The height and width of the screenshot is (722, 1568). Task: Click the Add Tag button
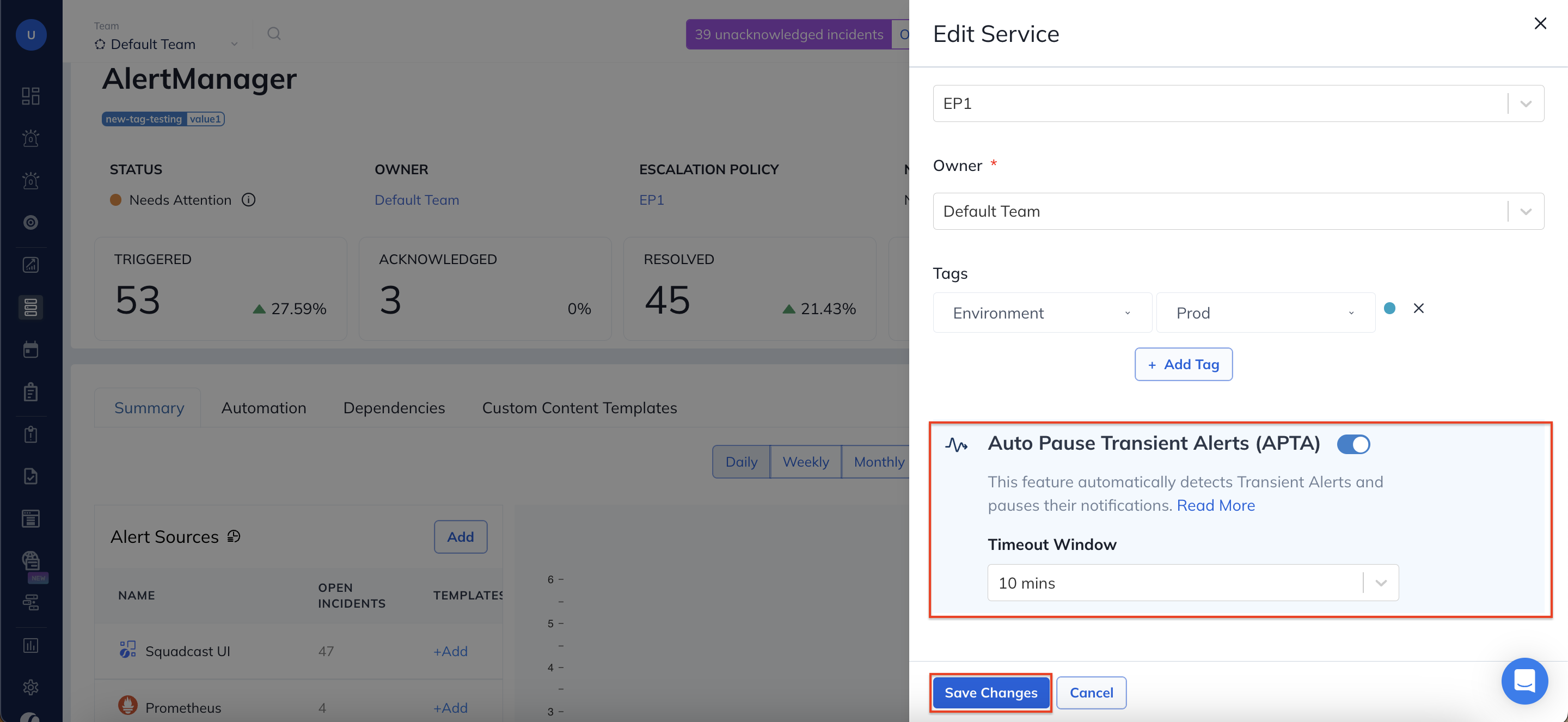tap(1183, 365)
